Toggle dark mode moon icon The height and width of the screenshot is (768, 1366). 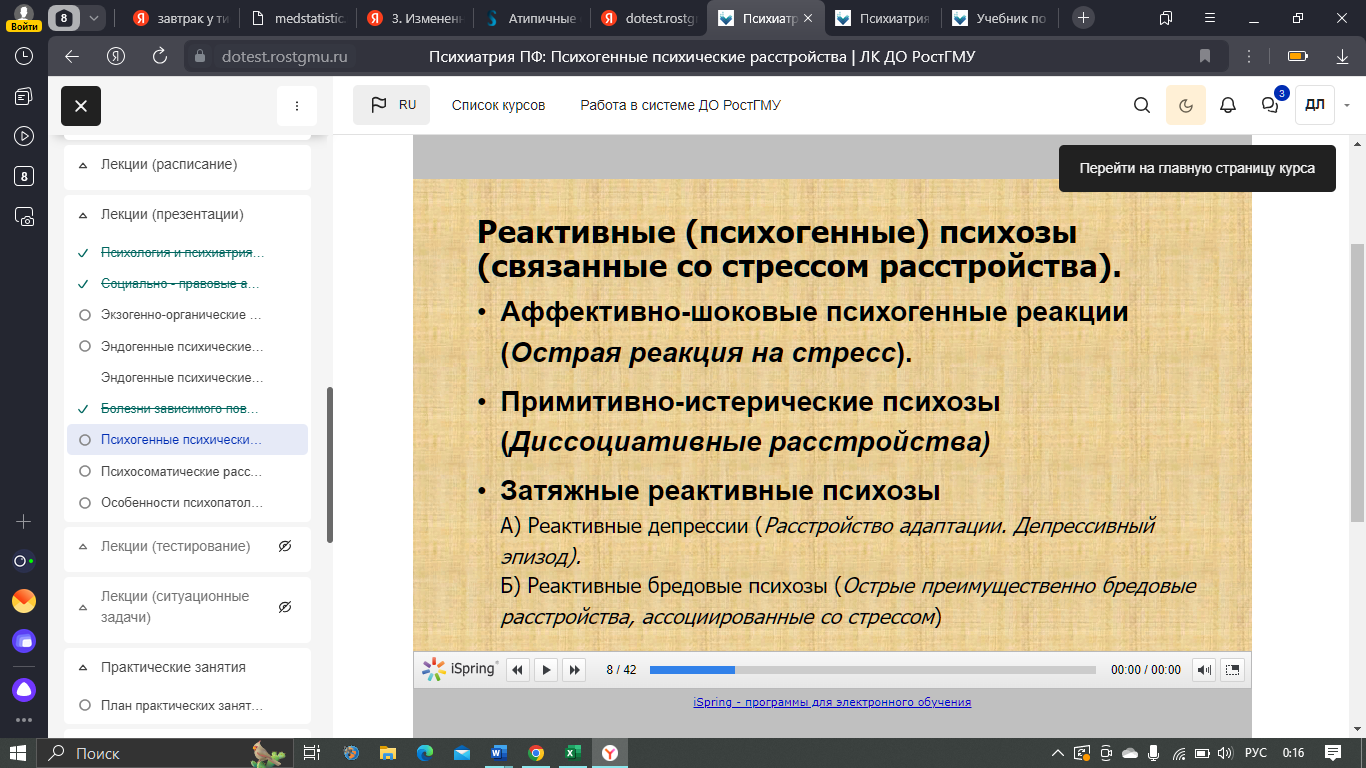(1186, 105)
